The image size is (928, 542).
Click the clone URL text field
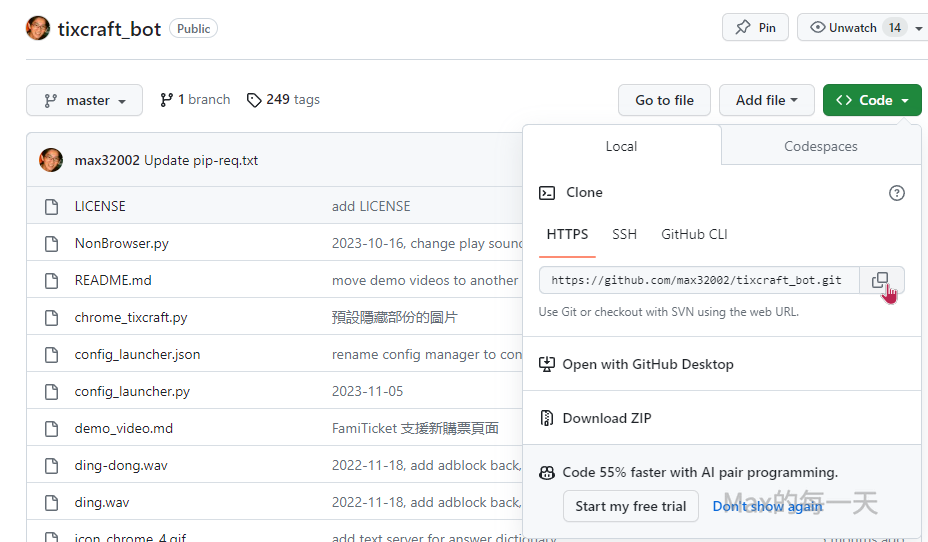coord(697,280)
